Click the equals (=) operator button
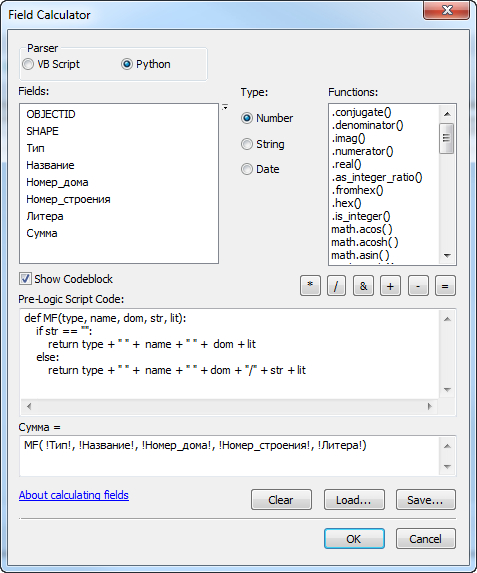 click(445, 286)
